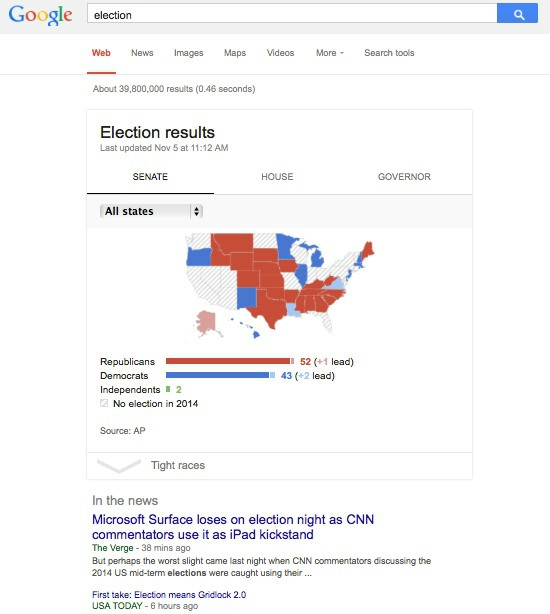Go to the Maps search tab
550x614 pixels.
tap(235, 53)
